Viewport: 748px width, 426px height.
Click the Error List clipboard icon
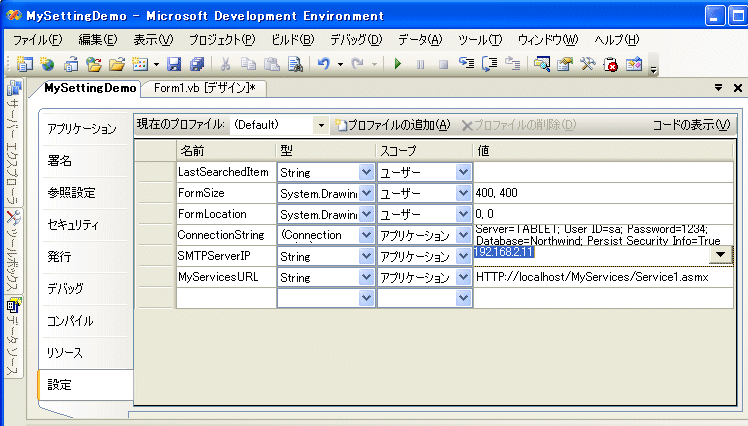[611, 64]
